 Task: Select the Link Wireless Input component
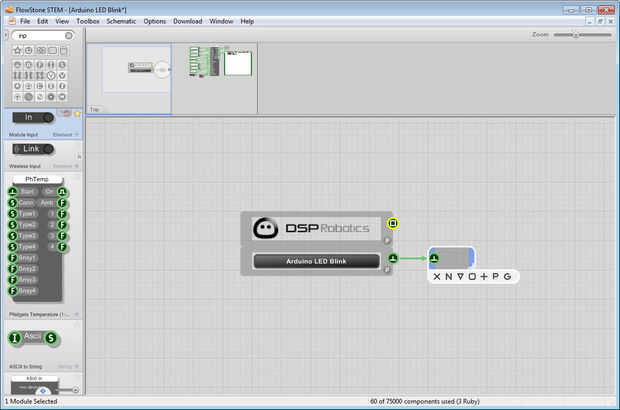tap(33, 149)
